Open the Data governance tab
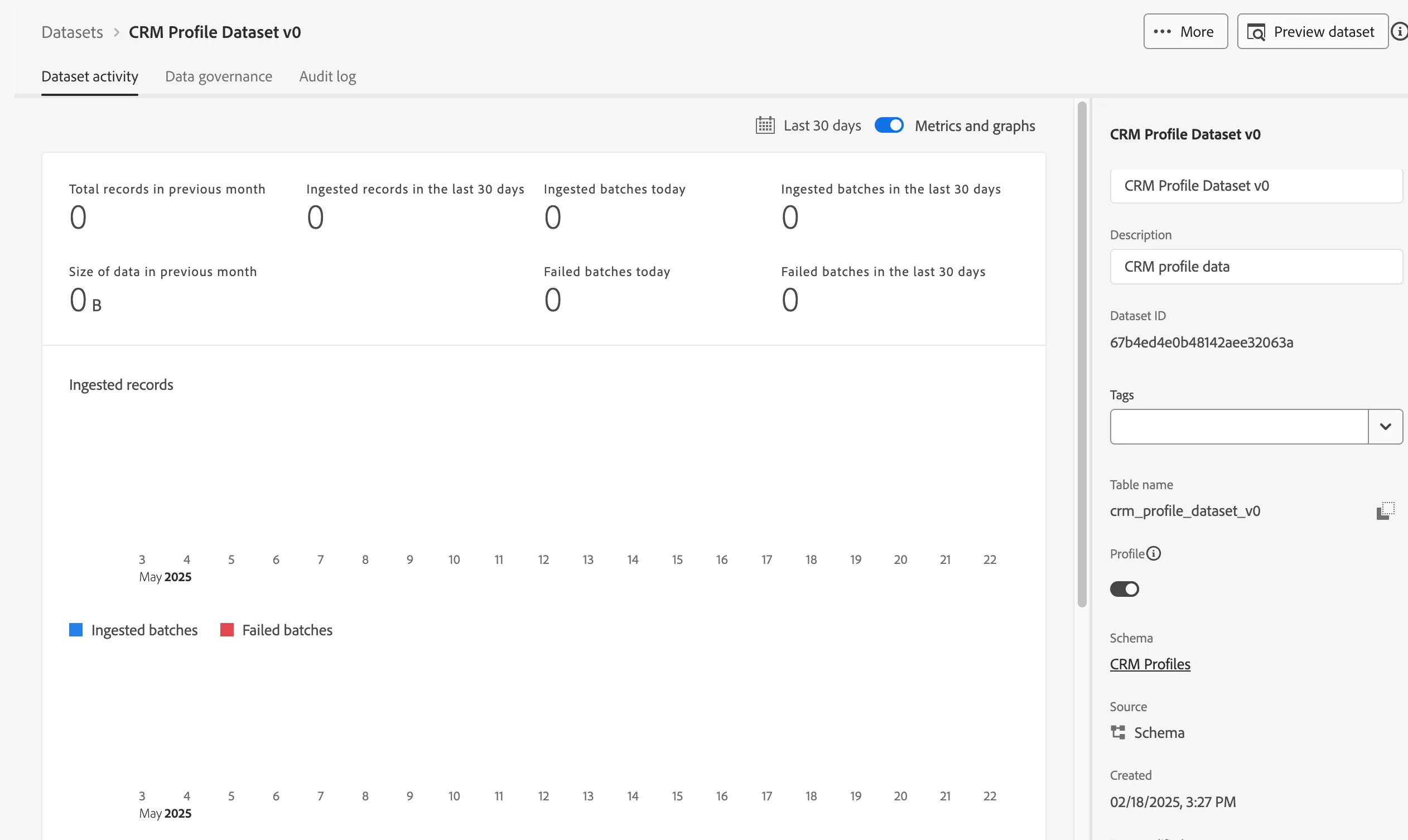Screen dimensions: 1408x840 219,76
